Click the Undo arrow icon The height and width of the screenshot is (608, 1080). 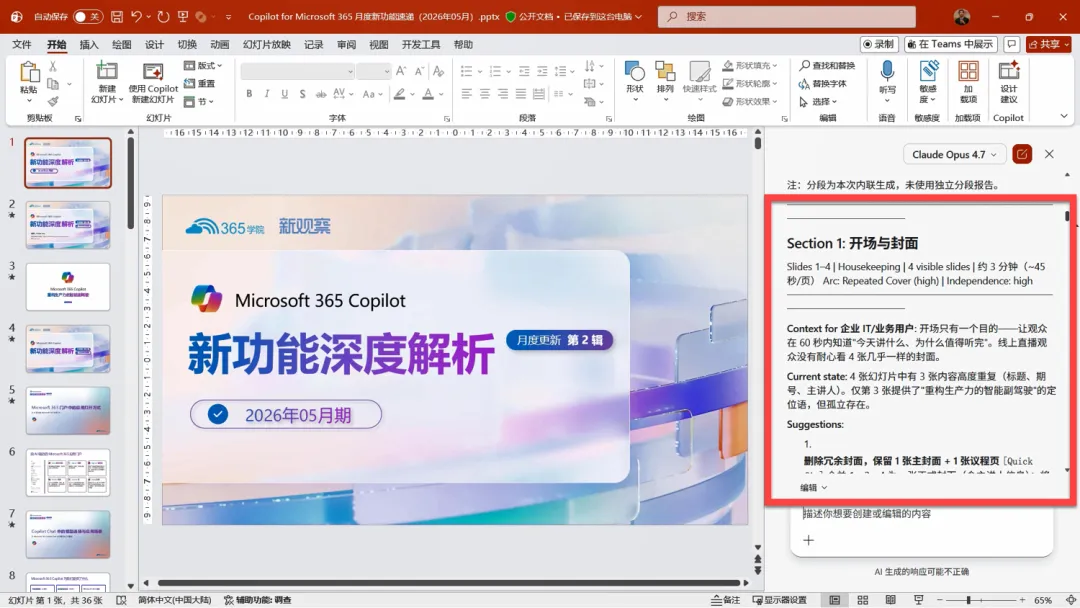(136, 17)
